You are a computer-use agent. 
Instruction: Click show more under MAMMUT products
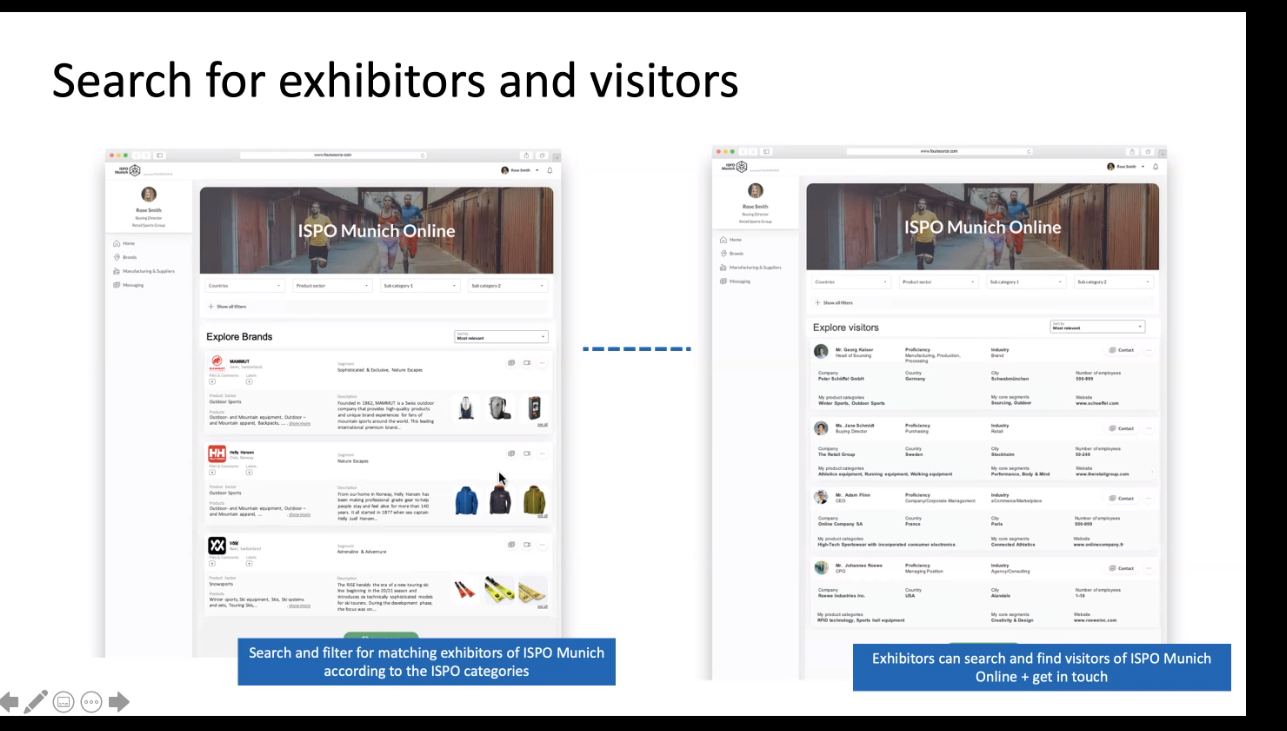(299, 424)
